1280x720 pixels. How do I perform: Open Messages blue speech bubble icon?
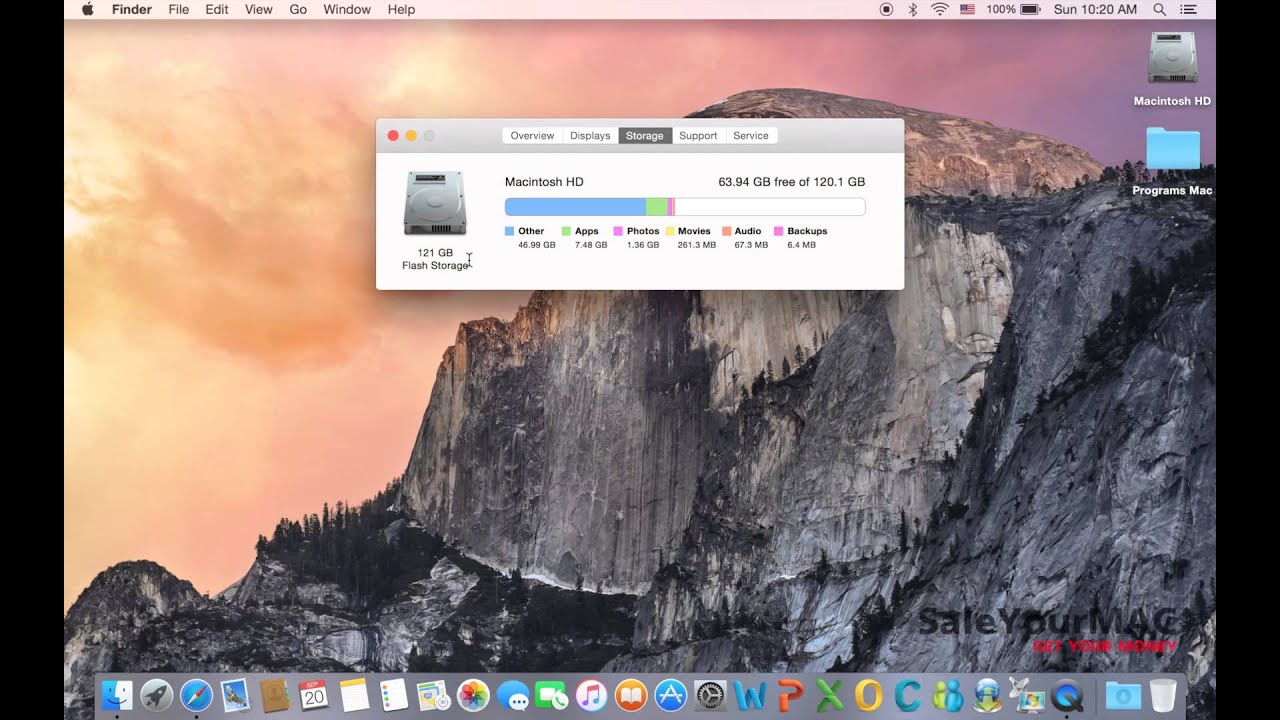pos(512,695)
